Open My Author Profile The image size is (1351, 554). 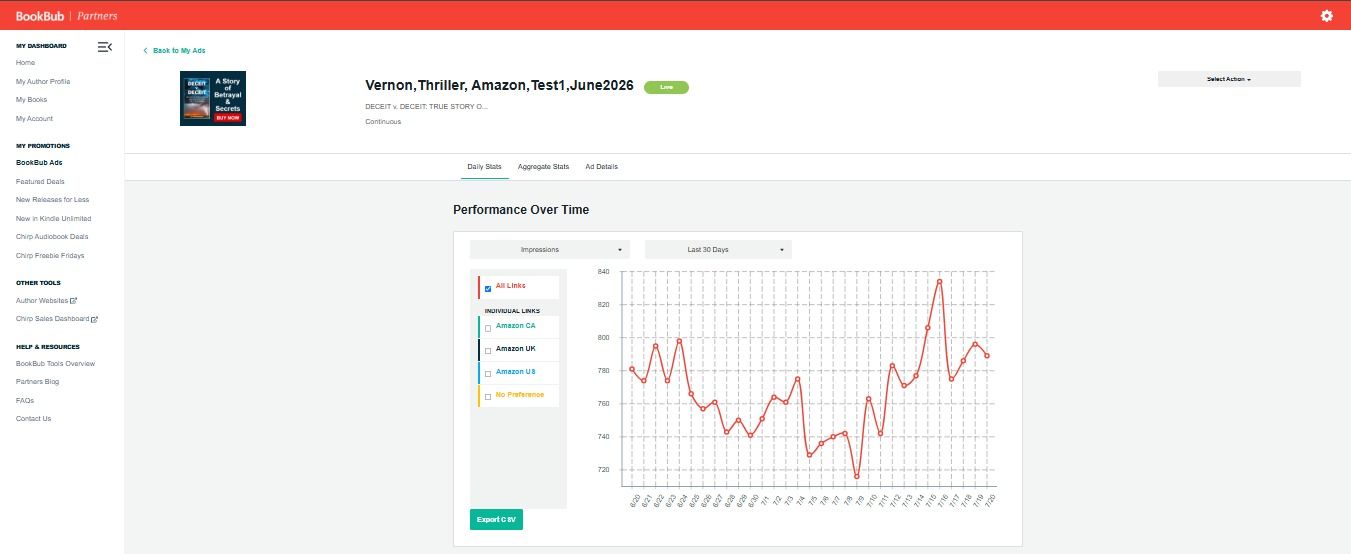click(x=43, y=81)
